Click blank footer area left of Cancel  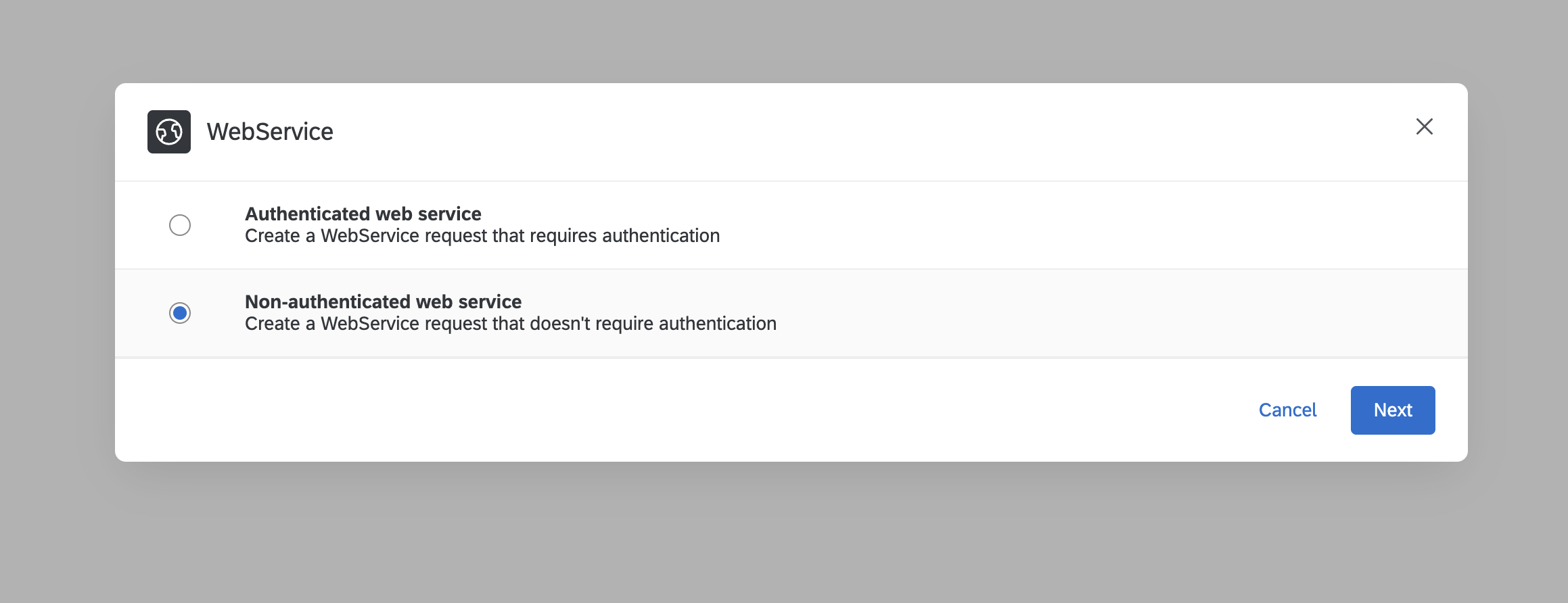coord(676,410)
